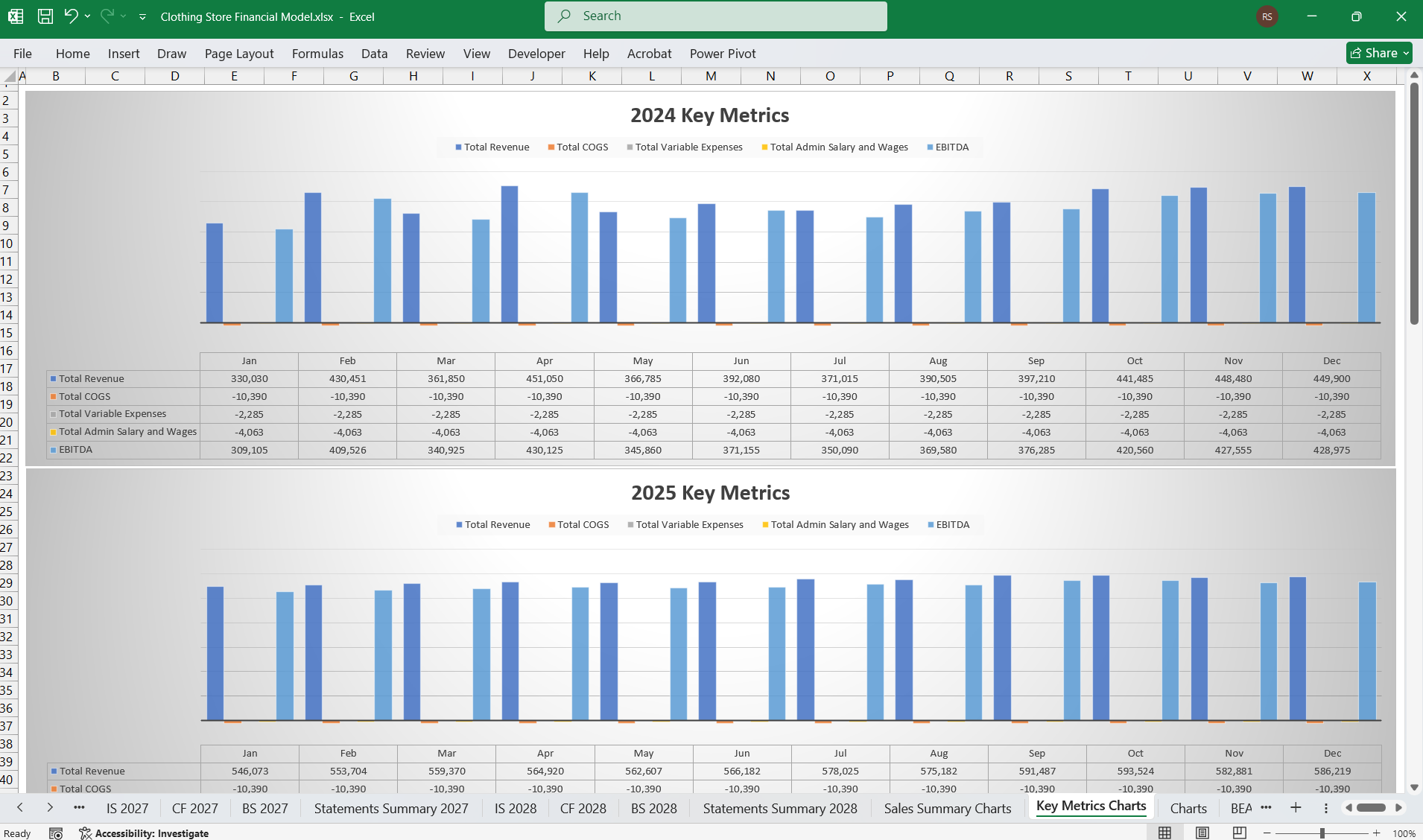Click Total Admin Salary legend entry in 2025 chart
The height and width of the screenshot is (840, 1423).
(836, 525)
